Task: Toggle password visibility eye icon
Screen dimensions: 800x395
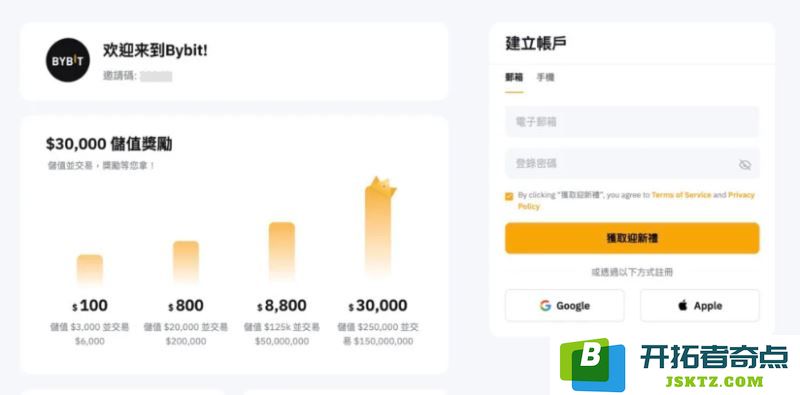Action: point(744,164)
